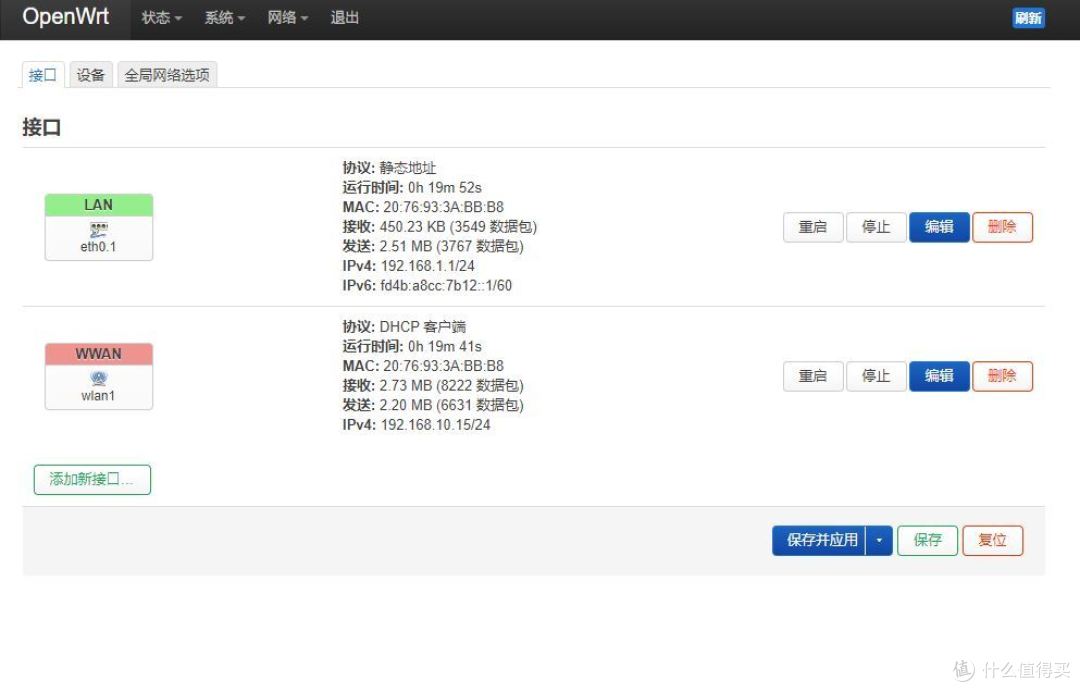Switch to the 全局网络选项 tab
This screenshot has width=1080, height=692.
pyautogui.click(x=168, y=73)
